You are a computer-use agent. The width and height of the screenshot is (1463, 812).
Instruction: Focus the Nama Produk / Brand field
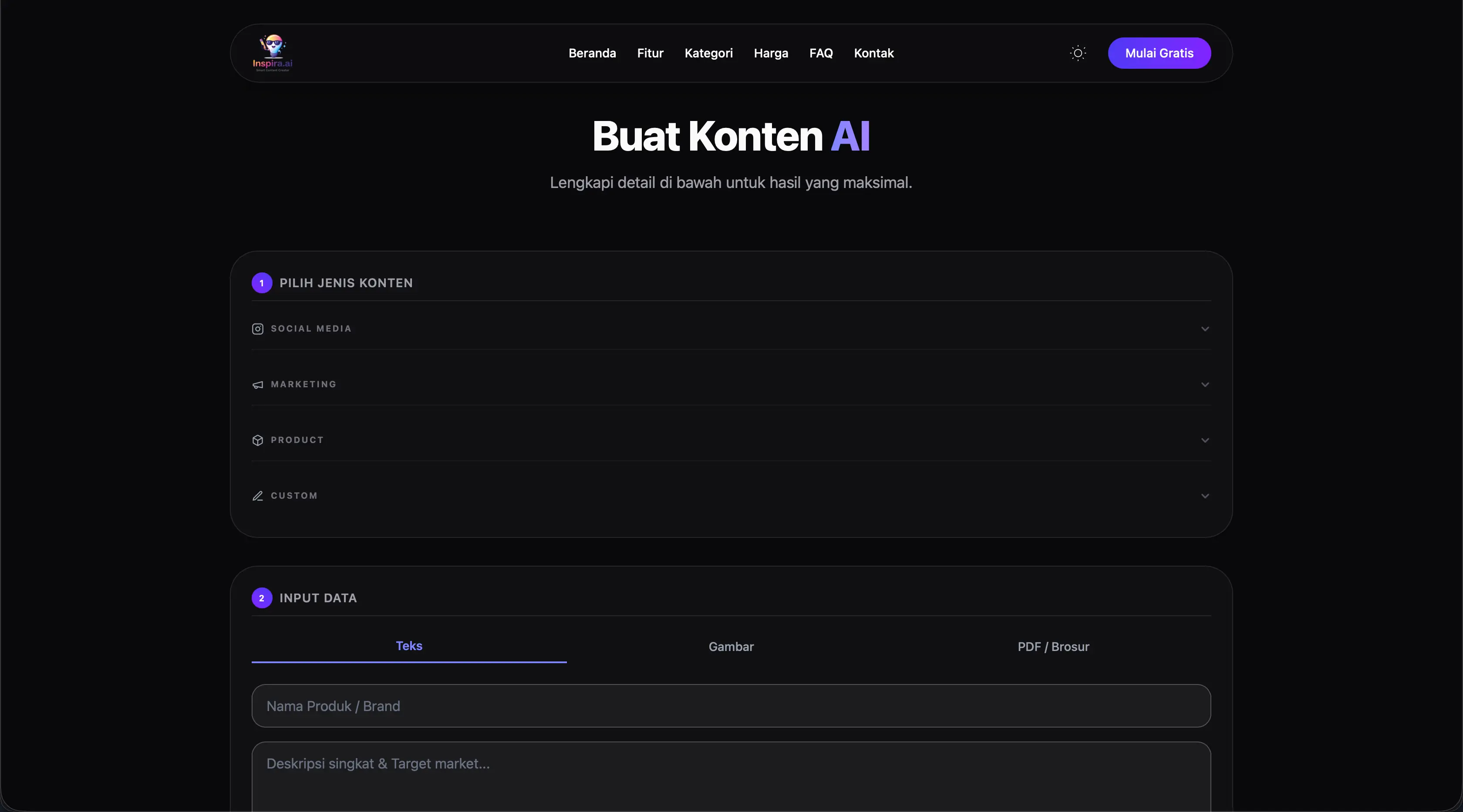click(731, 706)
